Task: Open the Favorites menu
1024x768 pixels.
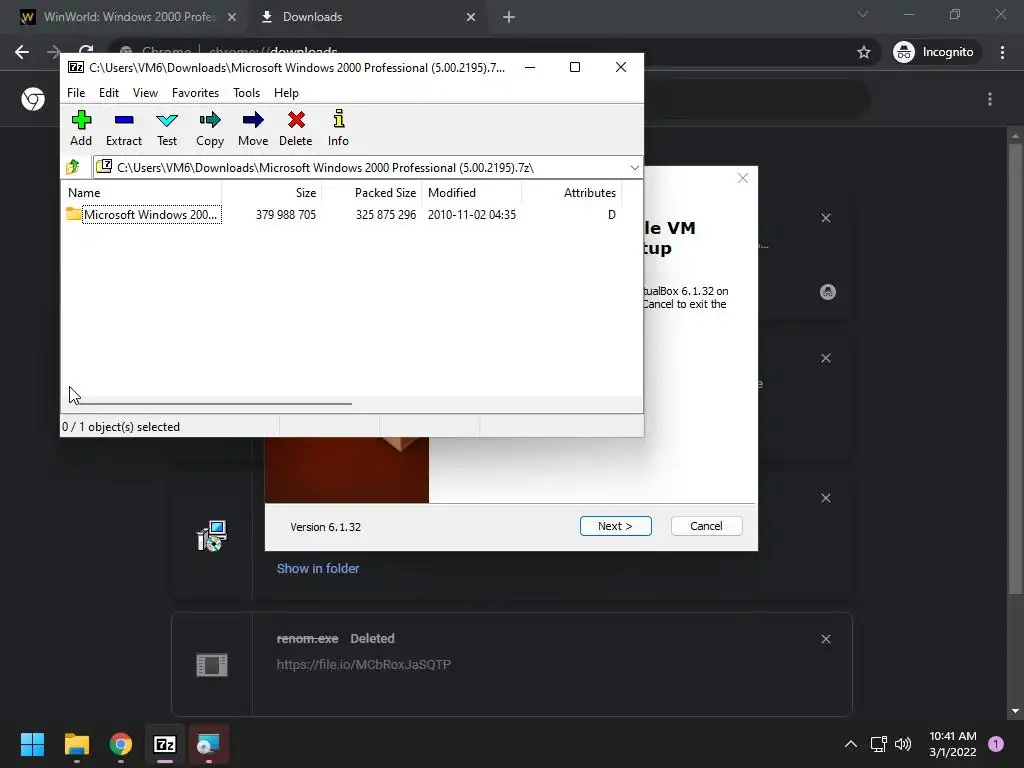Action: point(195,93)
